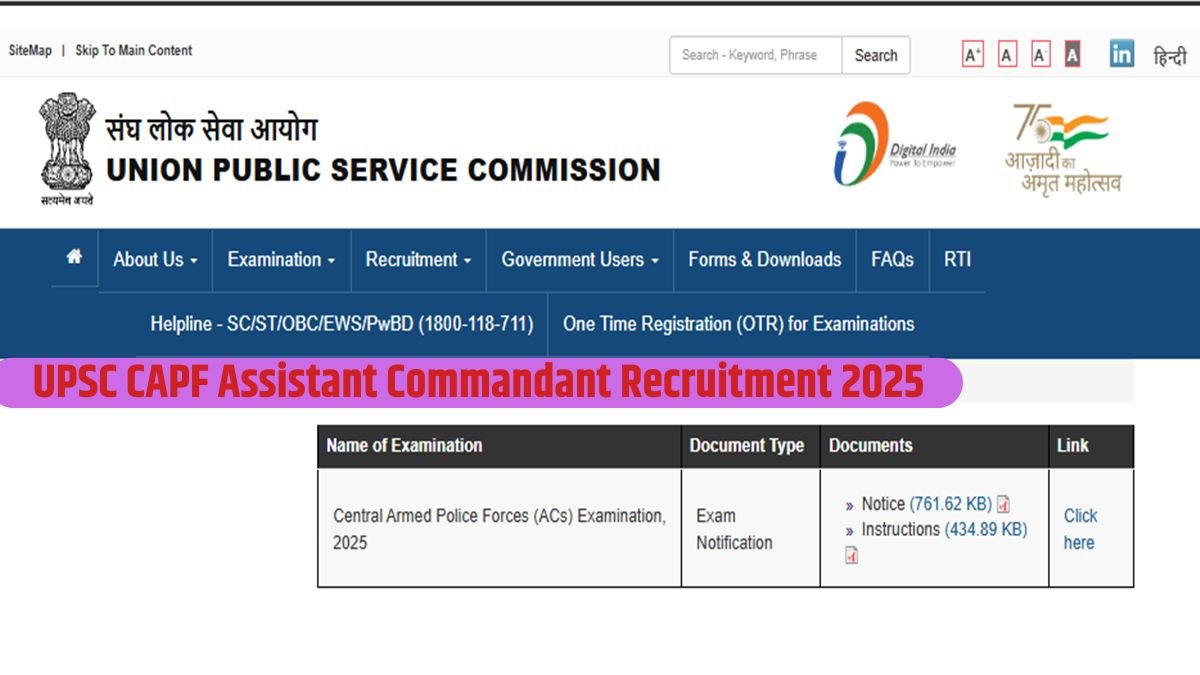1200x675 pixels.
Task: Open the Click here link in the table
Action: 1080,529
